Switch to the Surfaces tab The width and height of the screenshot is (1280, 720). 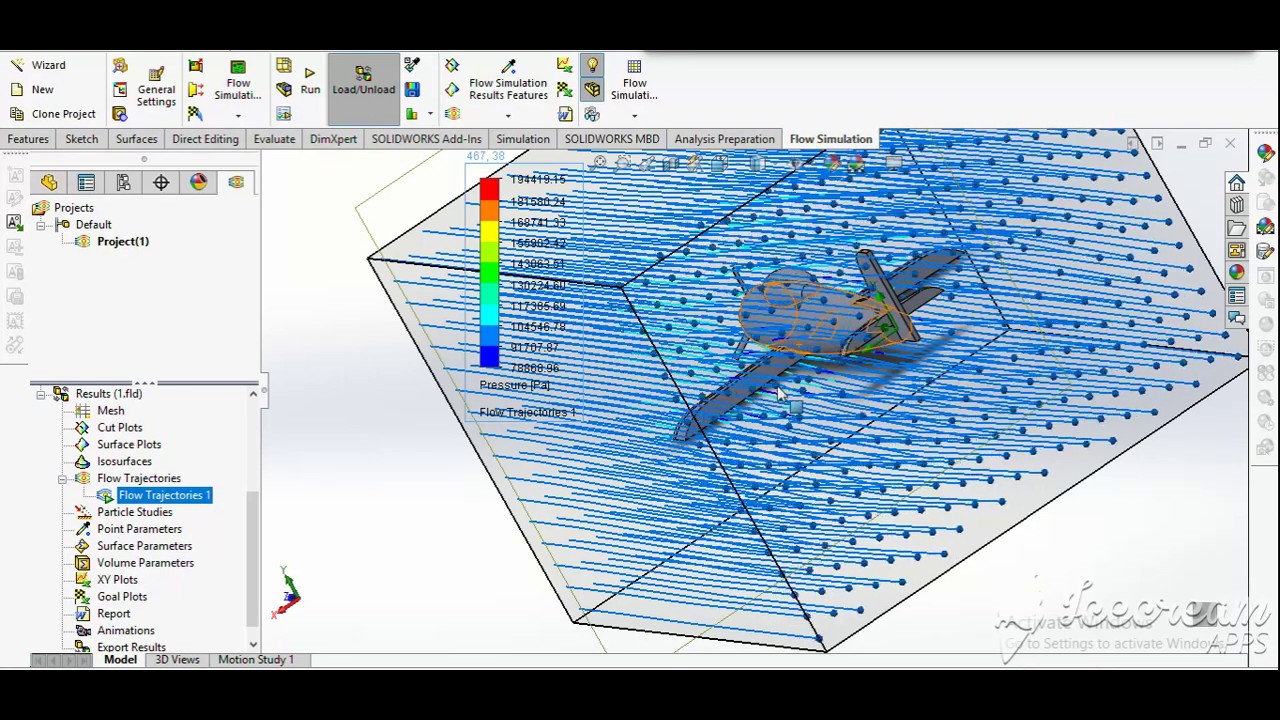[x=136, y=139]
